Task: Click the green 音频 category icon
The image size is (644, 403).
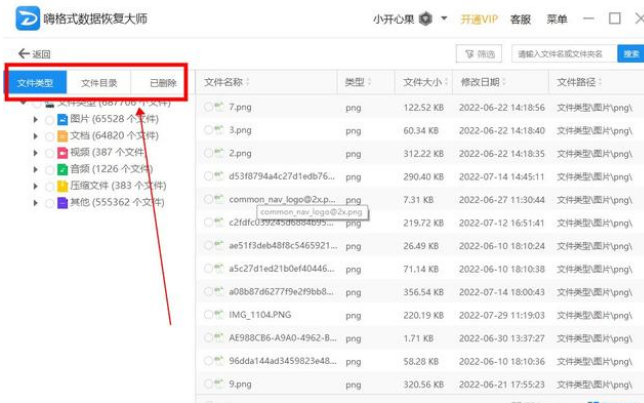Action: 62,169
